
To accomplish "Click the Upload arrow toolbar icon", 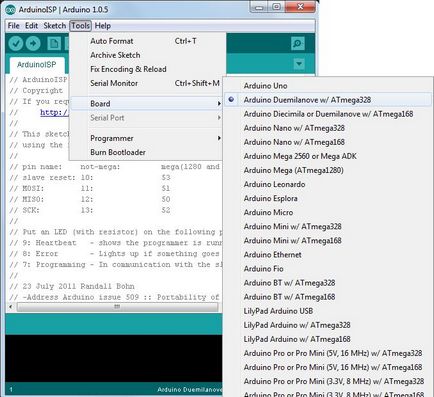I will point(33,43).
